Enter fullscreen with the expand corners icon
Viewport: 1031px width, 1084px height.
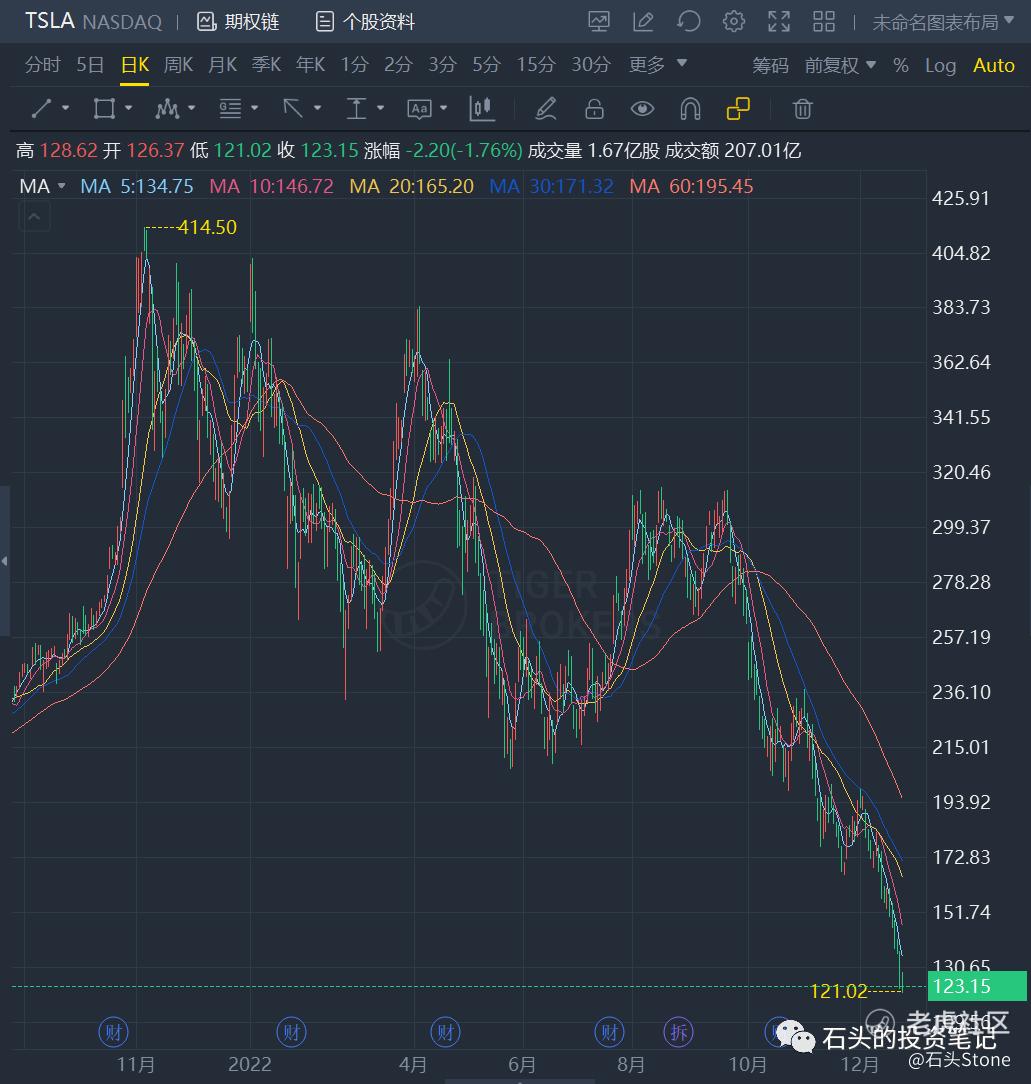coord(779,21)
